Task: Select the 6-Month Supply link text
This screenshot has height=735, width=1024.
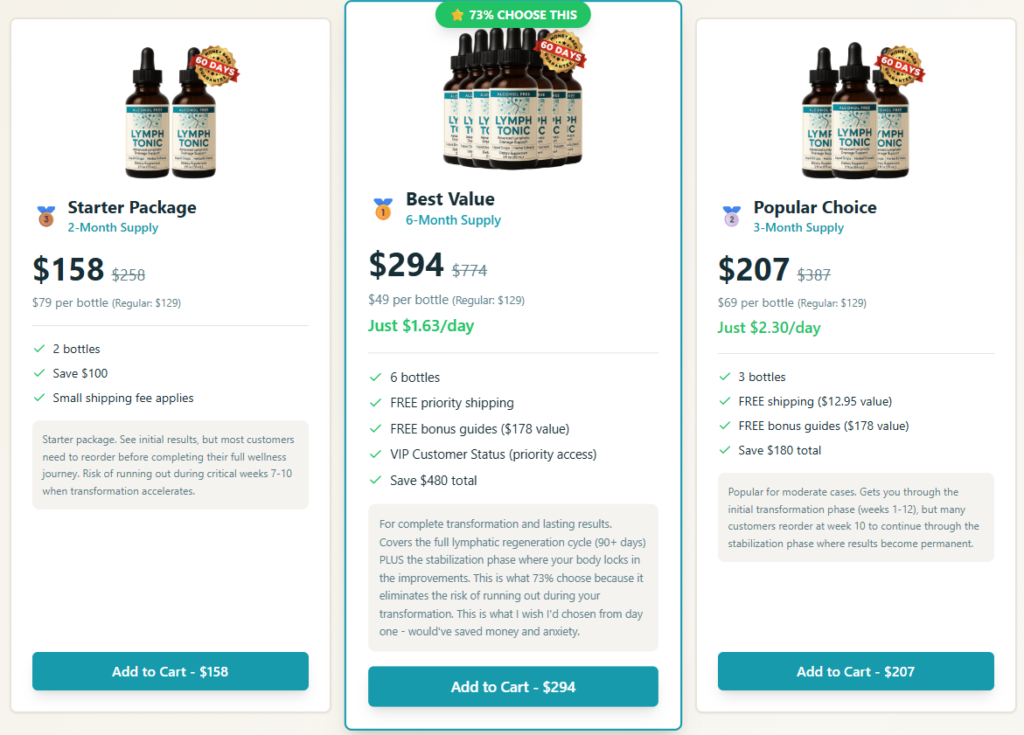Action: point(453,220)
